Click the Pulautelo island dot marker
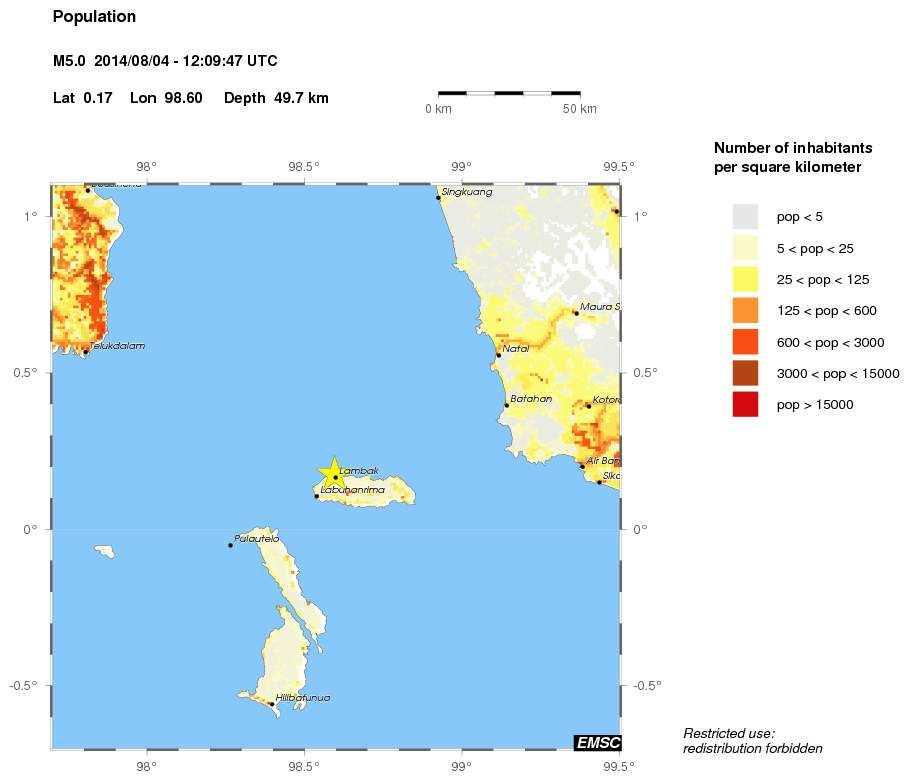 230,545
